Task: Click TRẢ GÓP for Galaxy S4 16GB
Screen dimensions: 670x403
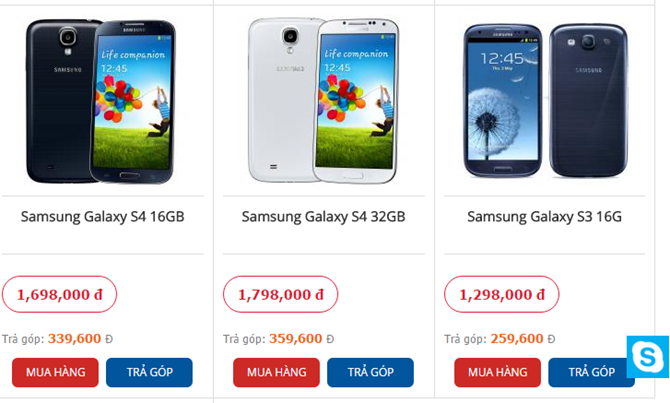Action: point(149,372)
